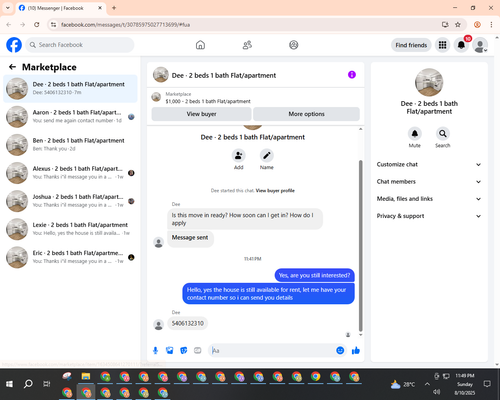
Task: Attach a photo file icon
Action: pos(170,350)
